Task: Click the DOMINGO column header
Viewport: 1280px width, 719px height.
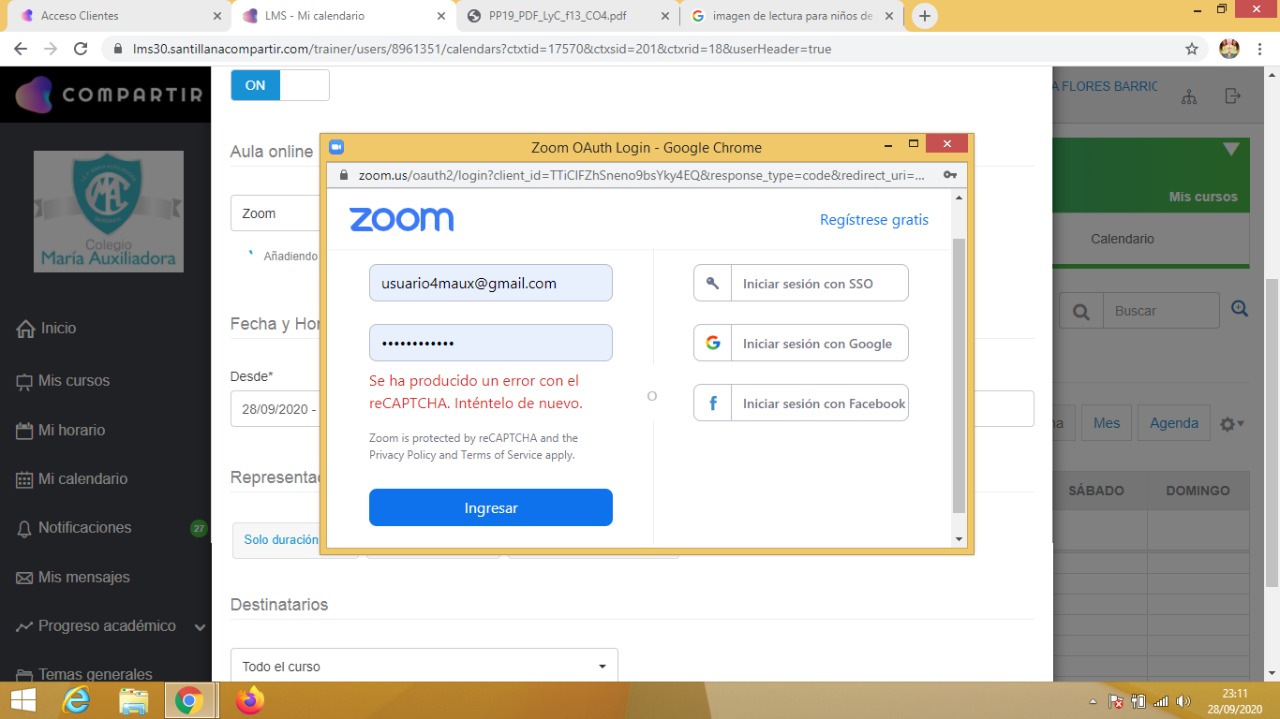Action: click(x=1197, y=490)
